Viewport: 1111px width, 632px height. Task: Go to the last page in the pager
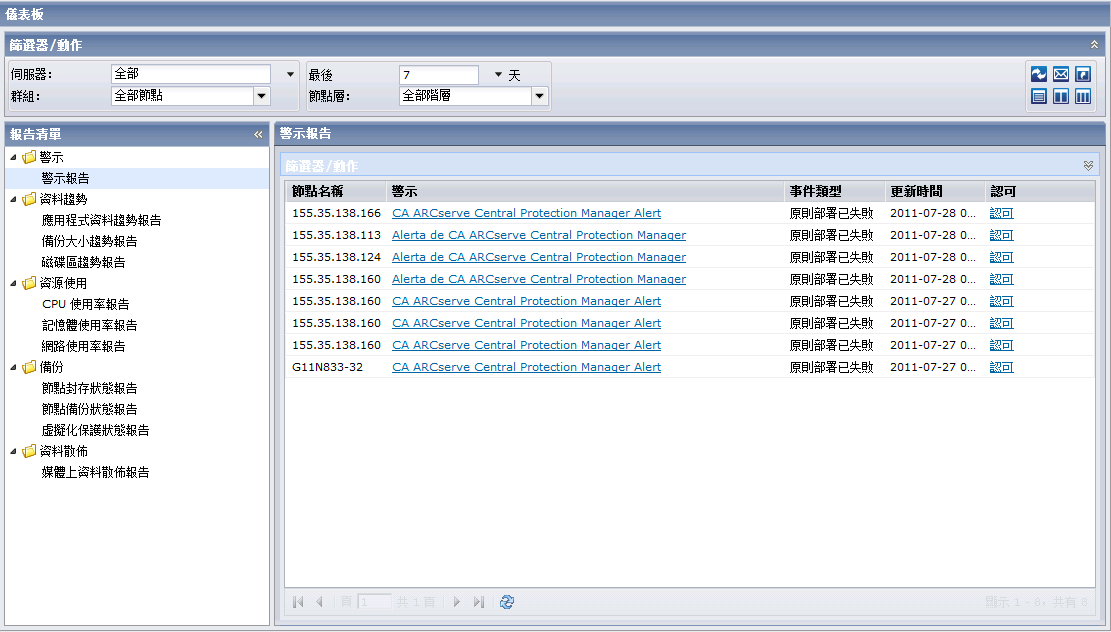pos(479,602)
